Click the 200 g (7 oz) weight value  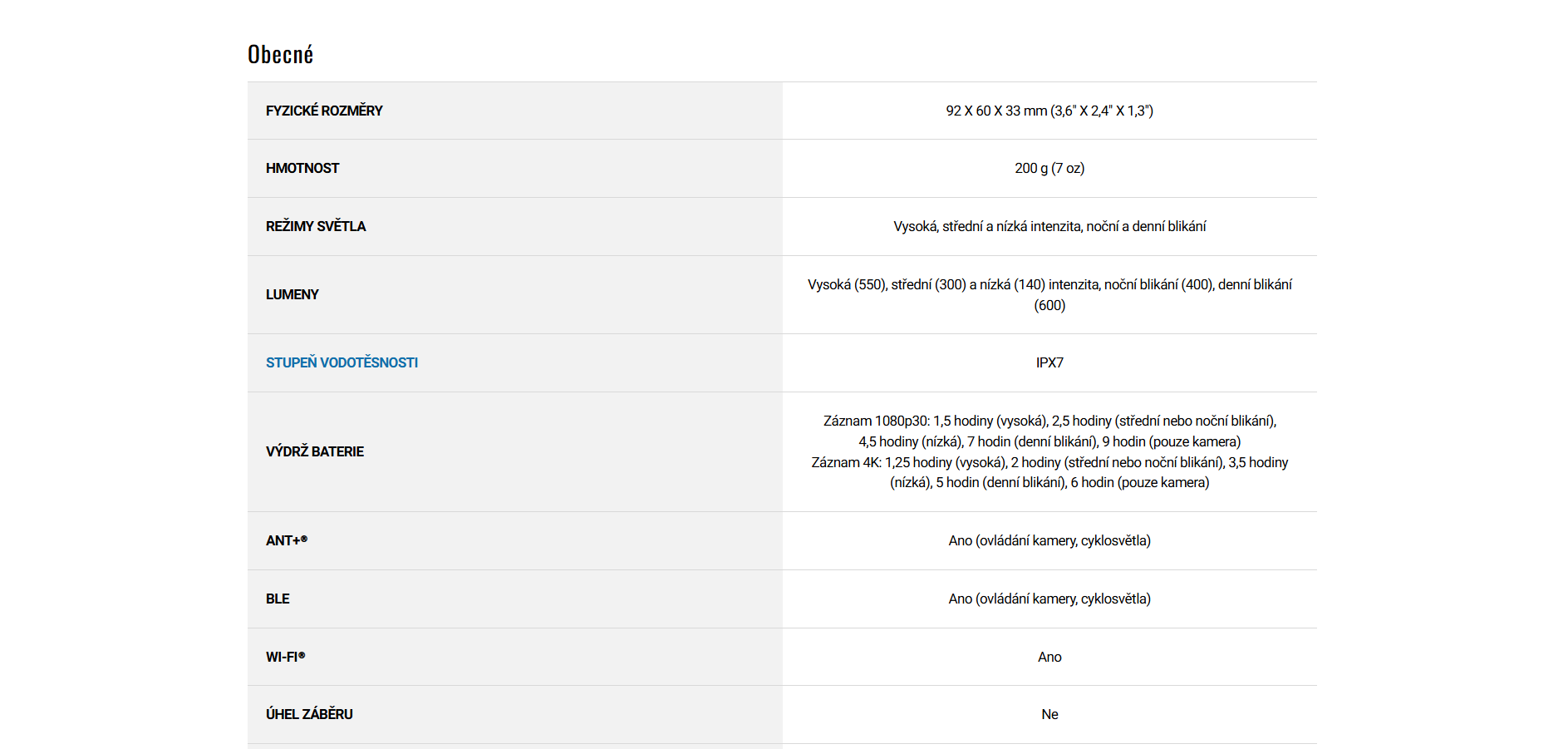(x=1049, y=168)
